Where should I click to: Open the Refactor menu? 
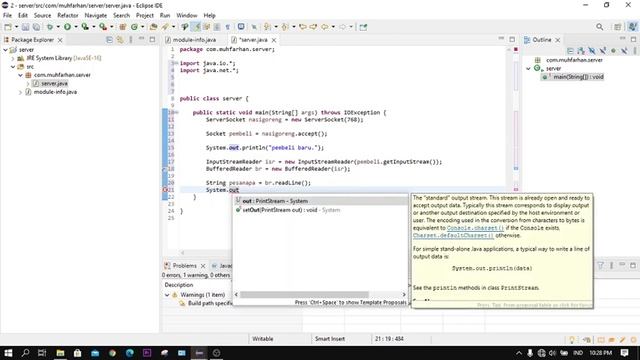(68, 15)
